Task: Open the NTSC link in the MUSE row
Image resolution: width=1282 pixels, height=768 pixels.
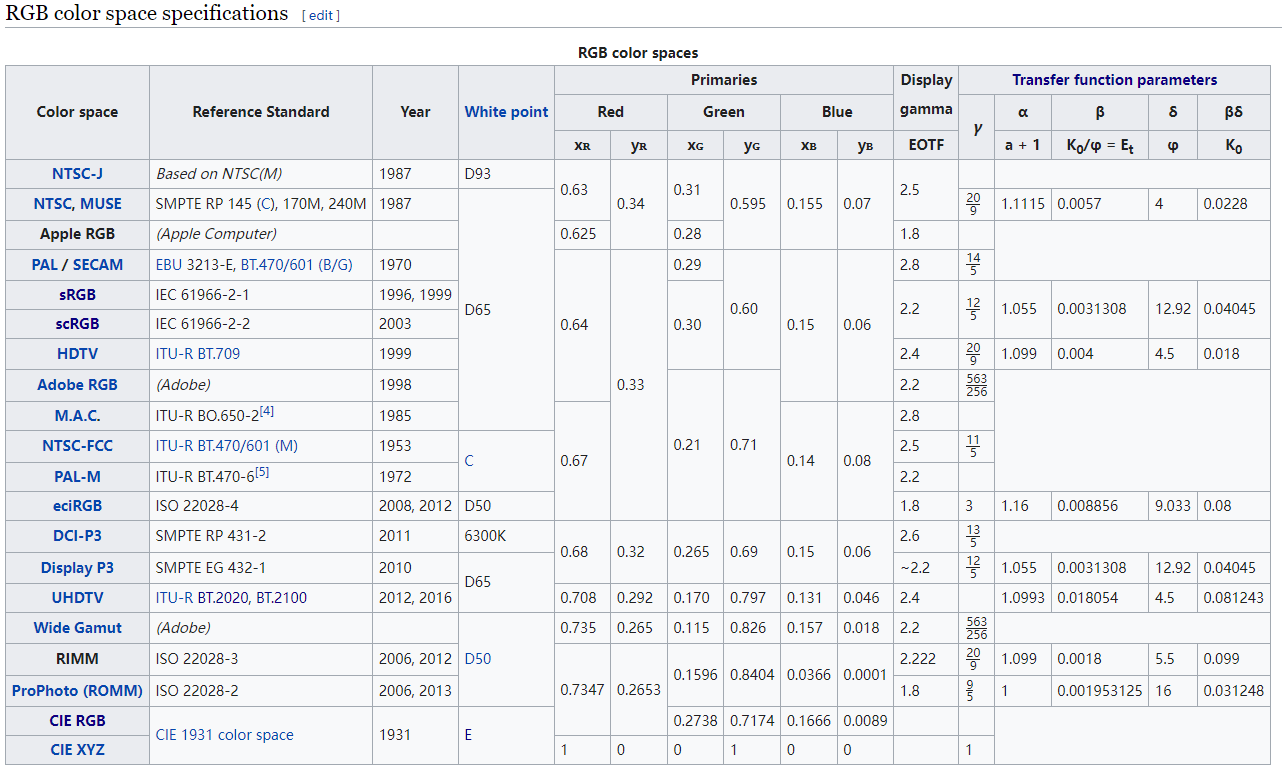Action: pyautogui.click(x=53, y=203)
